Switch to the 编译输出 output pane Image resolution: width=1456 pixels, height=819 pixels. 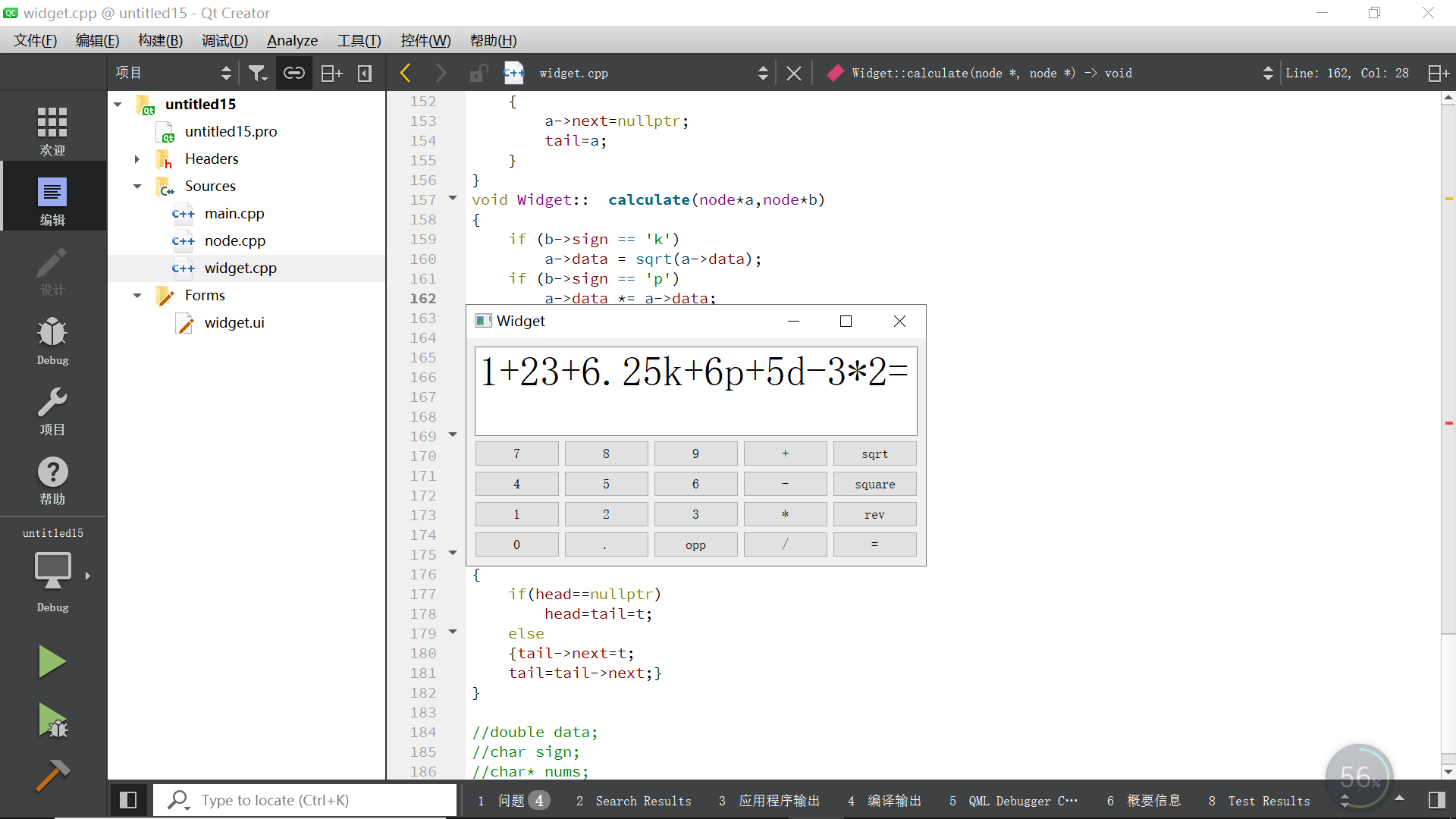coord(893,800)
